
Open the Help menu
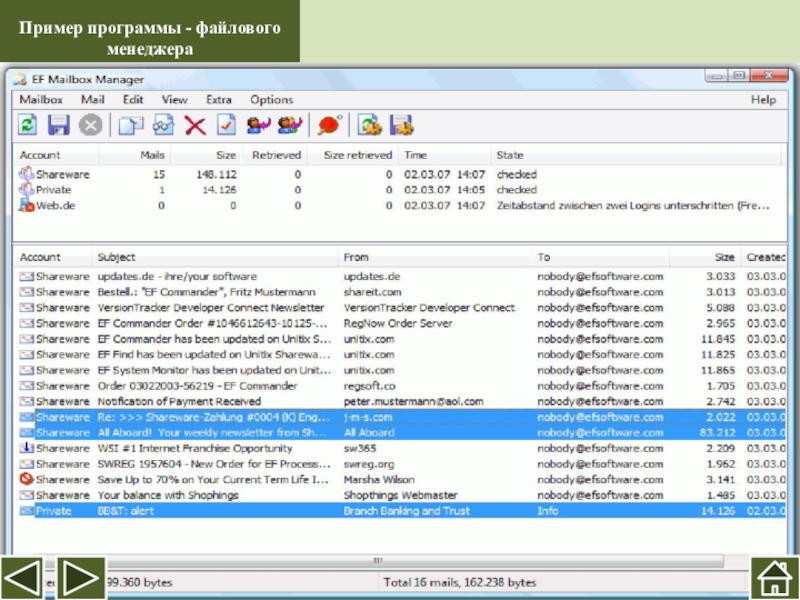click(763, 99)
